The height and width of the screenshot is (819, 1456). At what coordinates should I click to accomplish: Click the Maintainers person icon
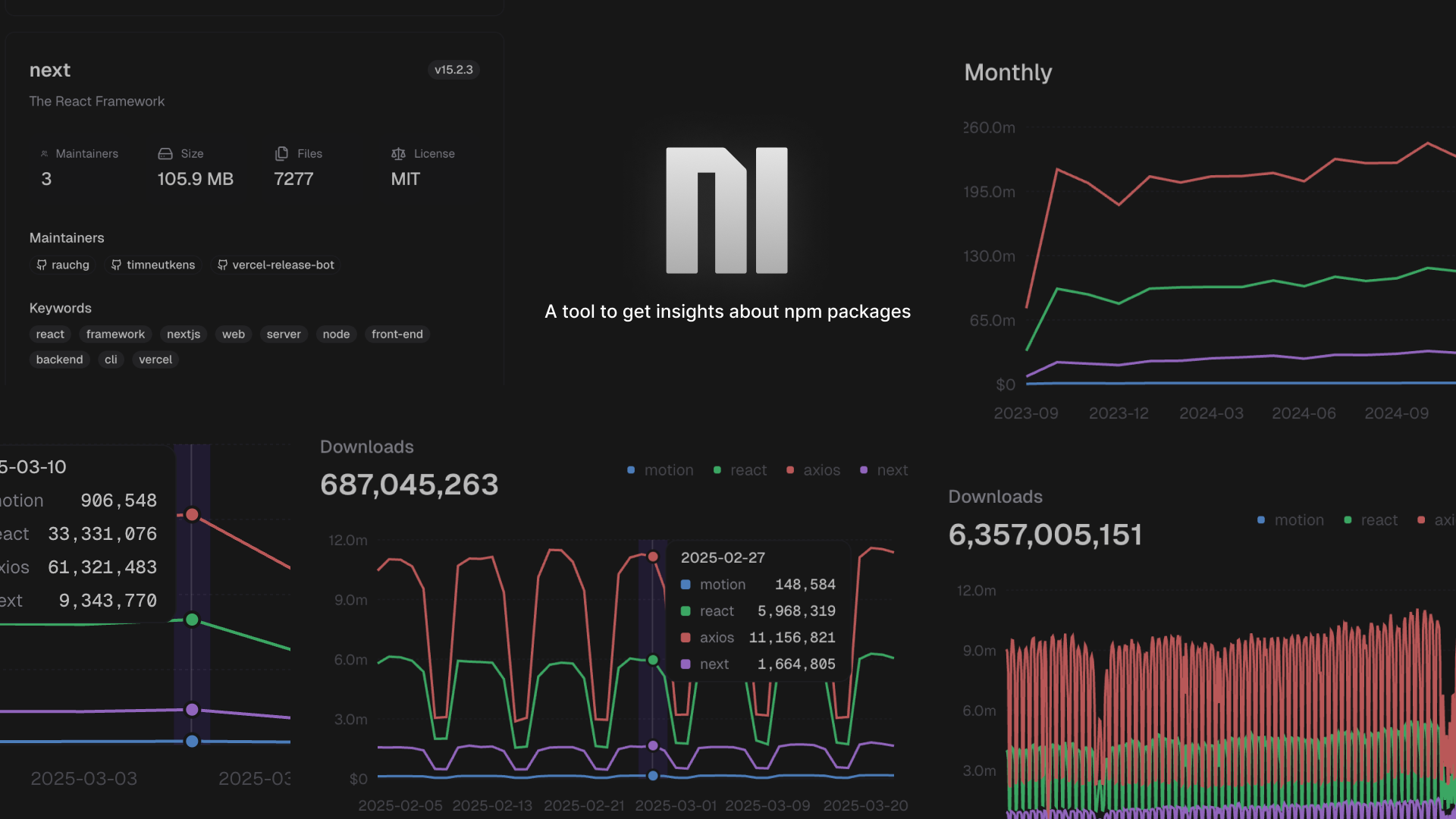45,153
